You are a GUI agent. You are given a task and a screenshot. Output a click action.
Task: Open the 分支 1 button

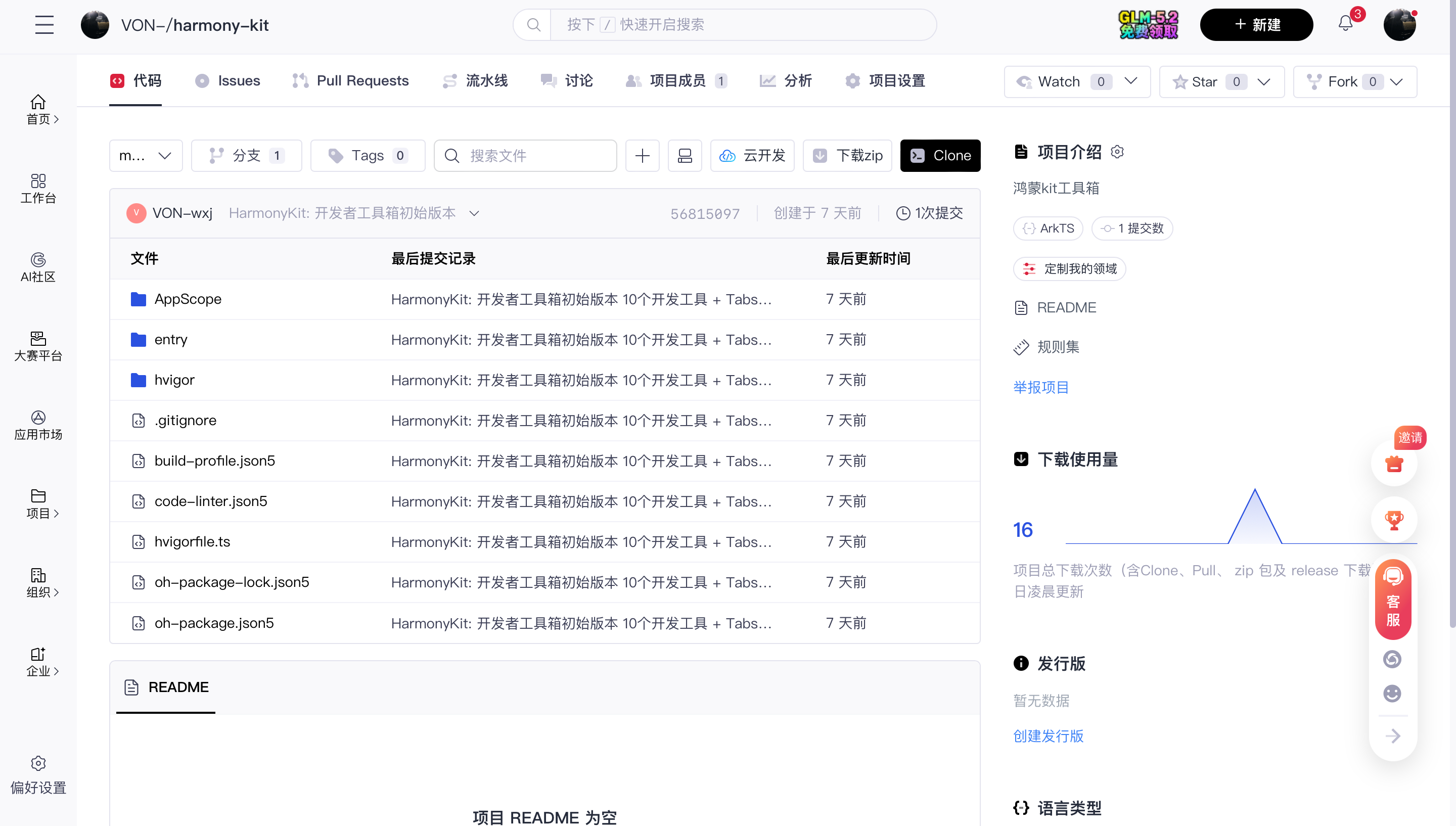(247, 155)
